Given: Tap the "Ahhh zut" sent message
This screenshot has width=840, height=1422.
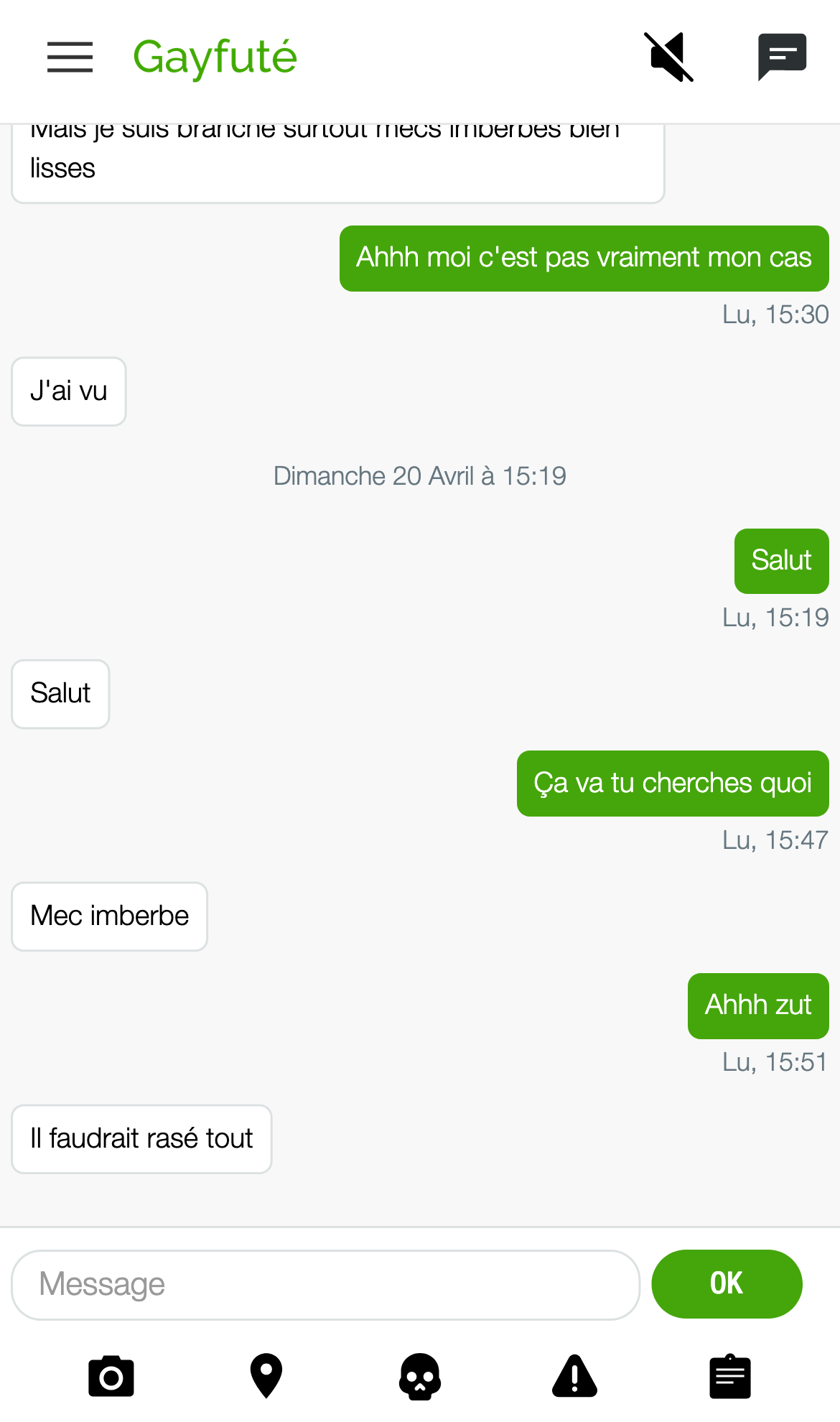Looking at the screenshot, I should (x=758, y=1005).
